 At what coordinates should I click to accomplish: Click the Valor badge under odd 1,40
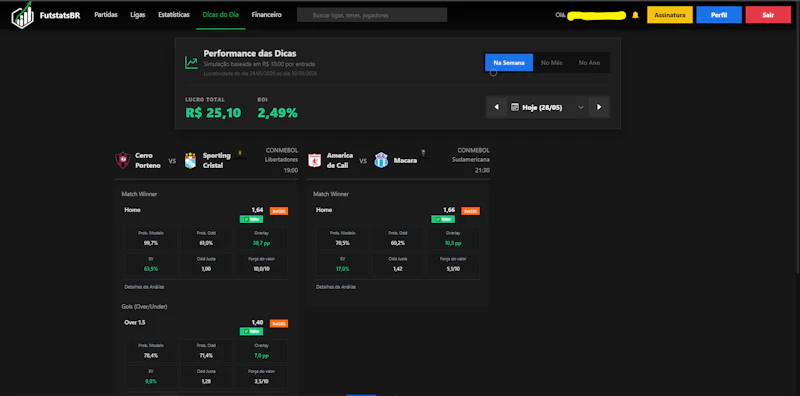[252, 331]
